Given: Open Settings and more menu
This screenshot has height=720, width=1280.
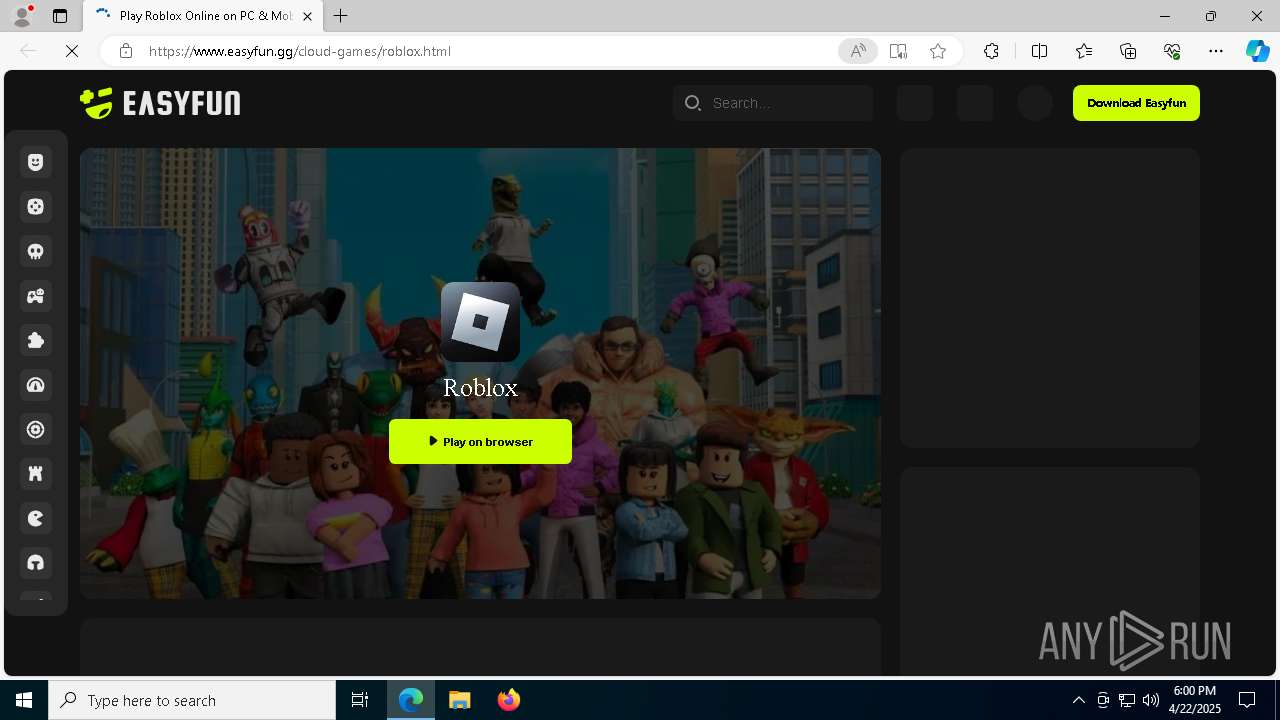Looking at the screenshot, I should click(x=1216, y=51).
